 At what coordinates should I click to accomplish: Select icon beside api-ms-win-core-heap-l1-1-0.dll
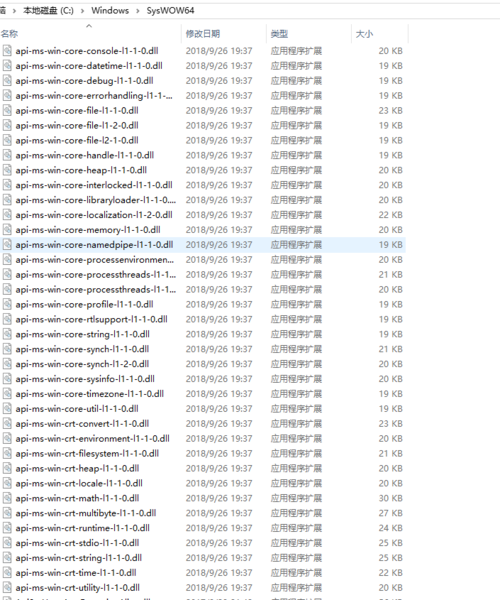tap(7, 170)
